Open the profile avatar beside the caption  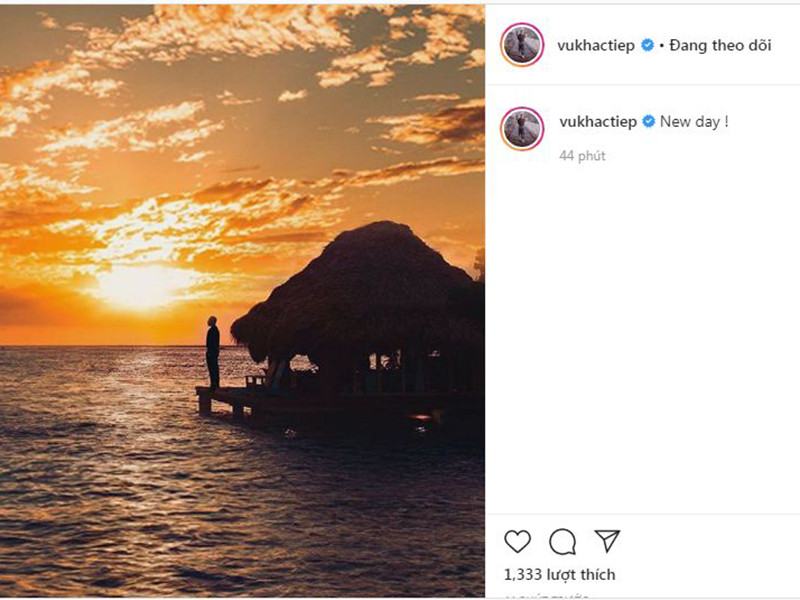(522, 128)
